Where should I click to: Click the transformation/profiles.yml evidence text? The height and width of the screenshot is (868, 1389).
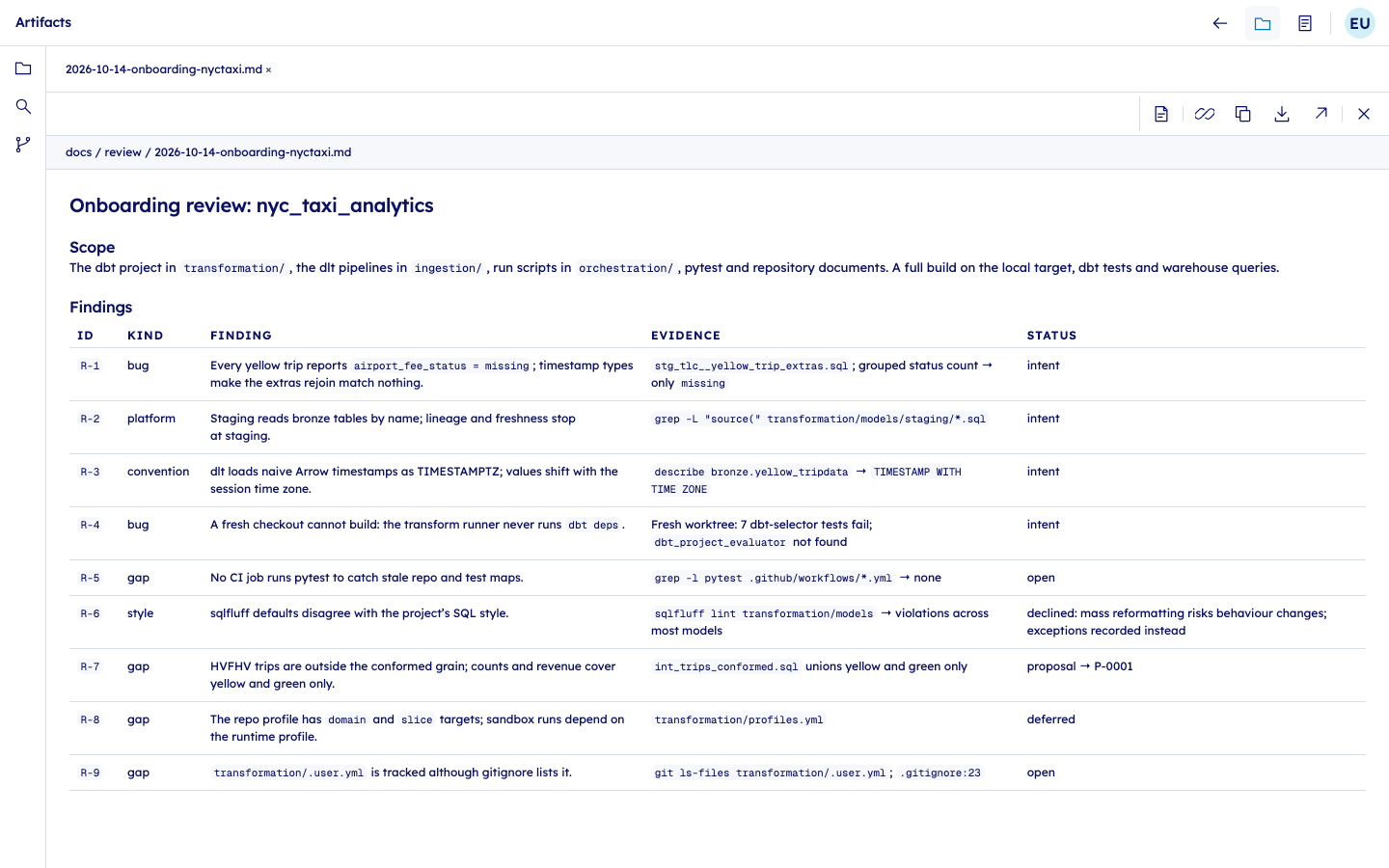(x=739, y=720)
